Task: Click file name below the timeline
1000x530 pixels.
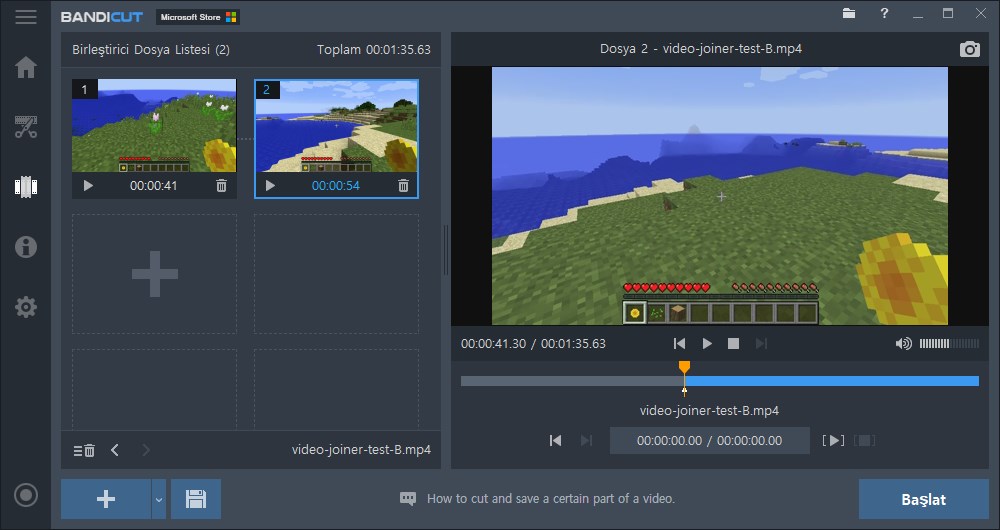Action: [709, 411]
